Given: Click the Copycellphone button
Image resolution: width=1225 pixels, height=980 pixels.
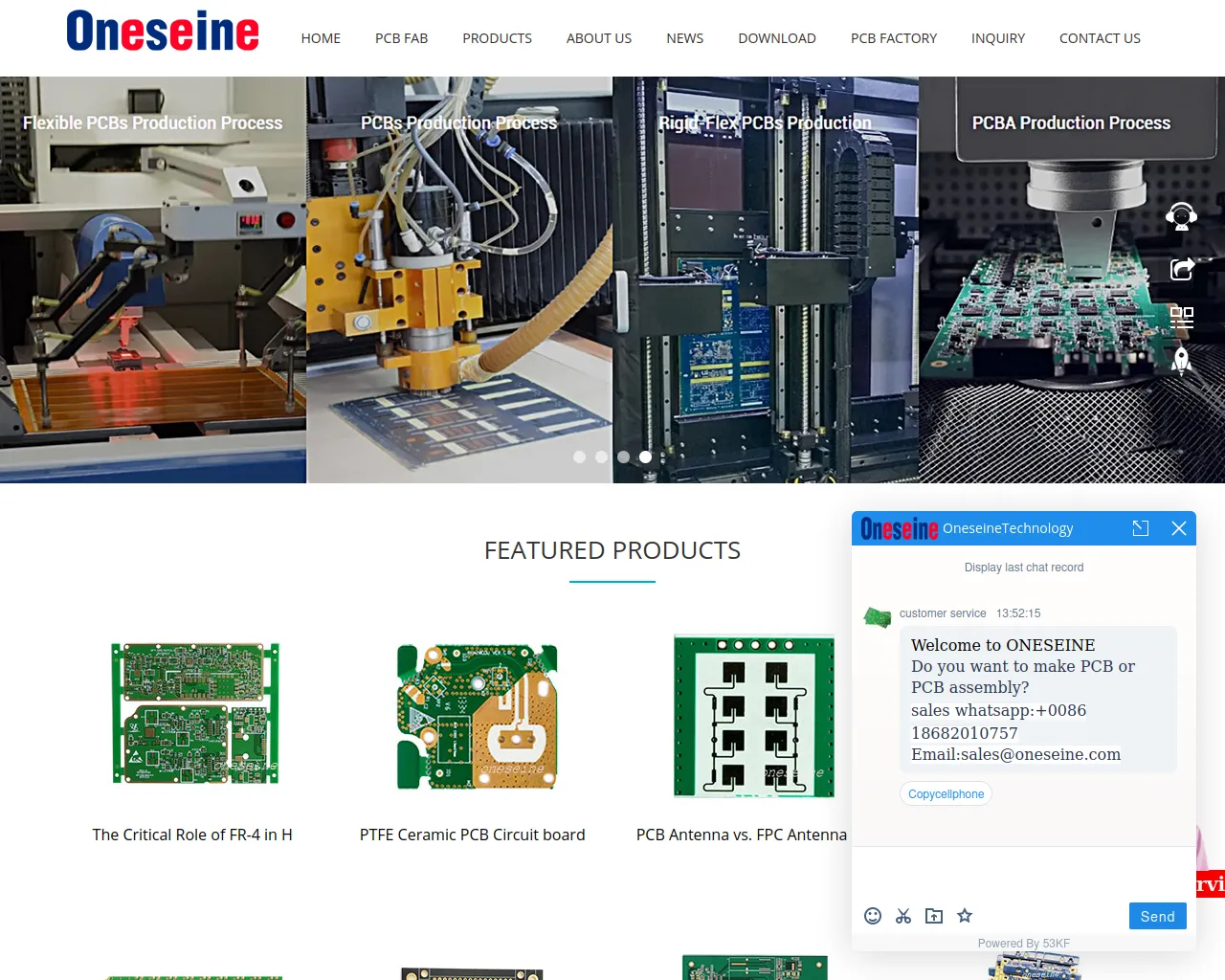Looking at the screenshot, I should click(x=946, y=794).
